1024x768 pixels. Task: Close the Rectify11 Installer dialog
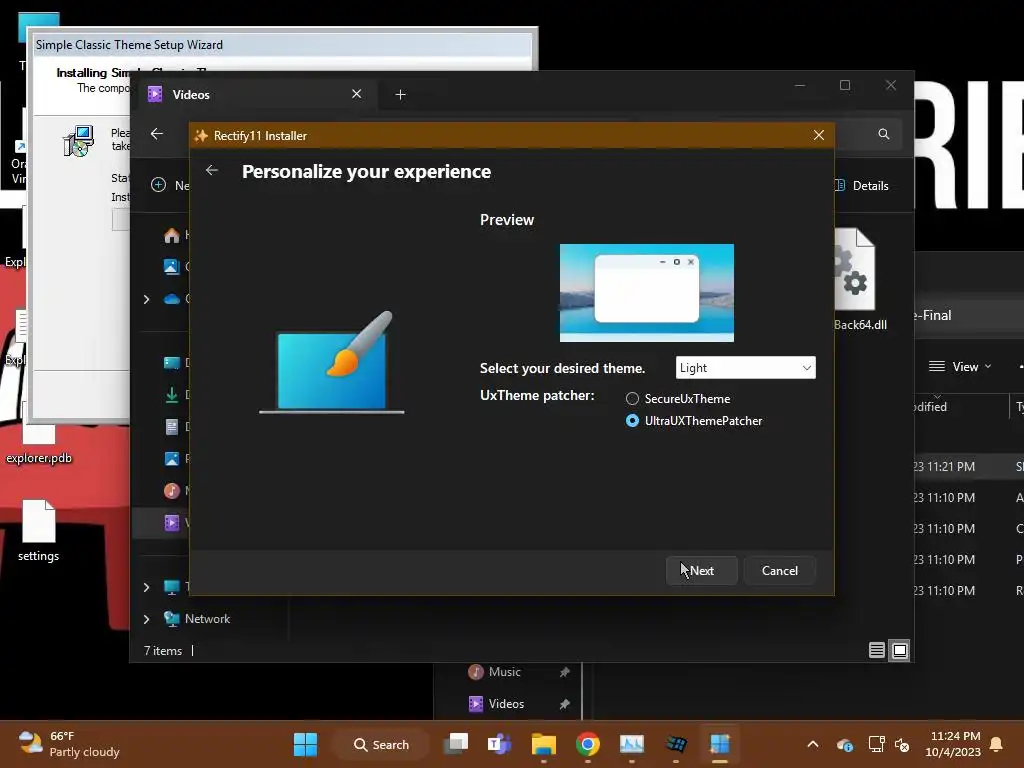tap(818, 135)
